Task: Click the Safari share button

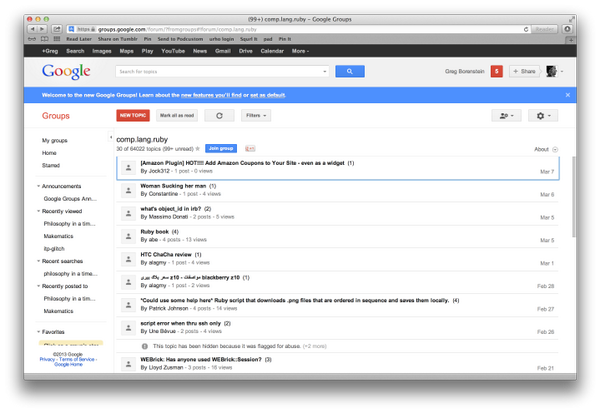Action: (57, 29)
